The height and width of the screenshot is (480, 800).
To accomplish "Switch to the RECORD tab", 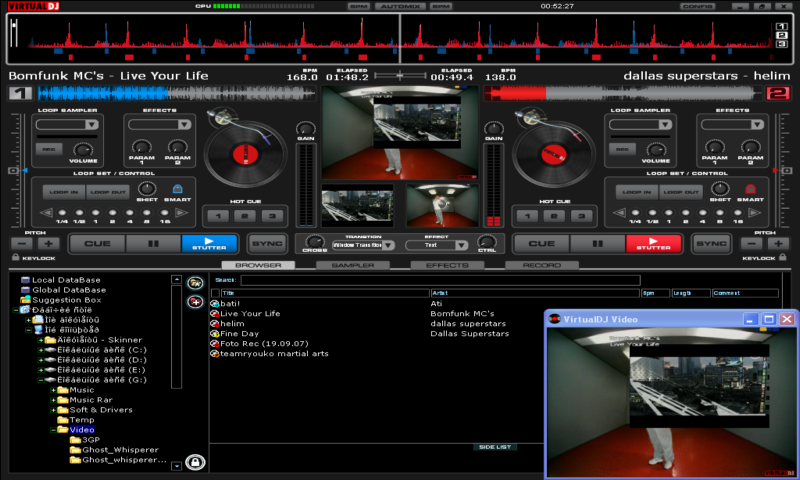I will point(541,265).
